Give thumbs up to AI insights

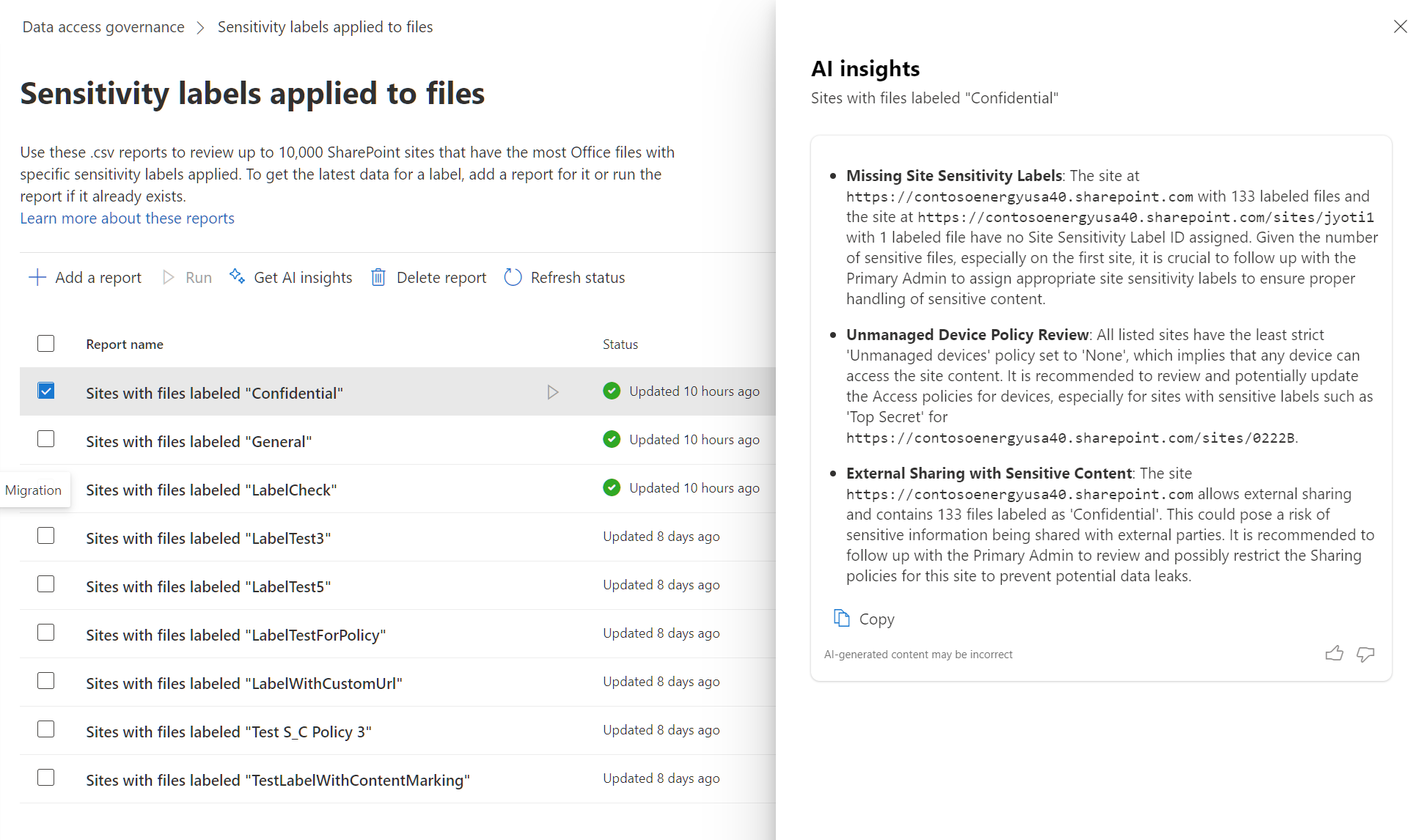[x=1334, y=654]
